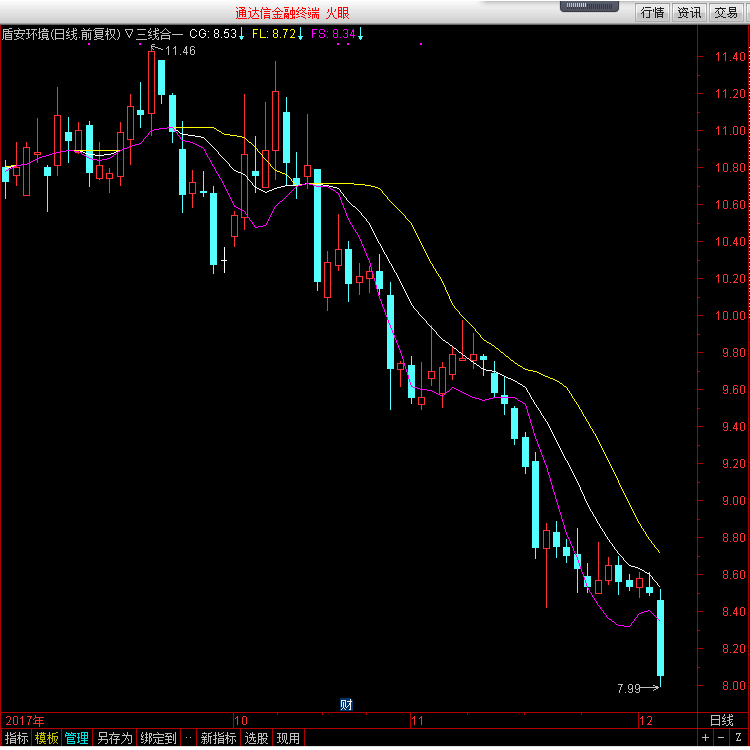
Task: Open the 行情 quotes section
Action: pyautogui.click(x=652, y=12)
